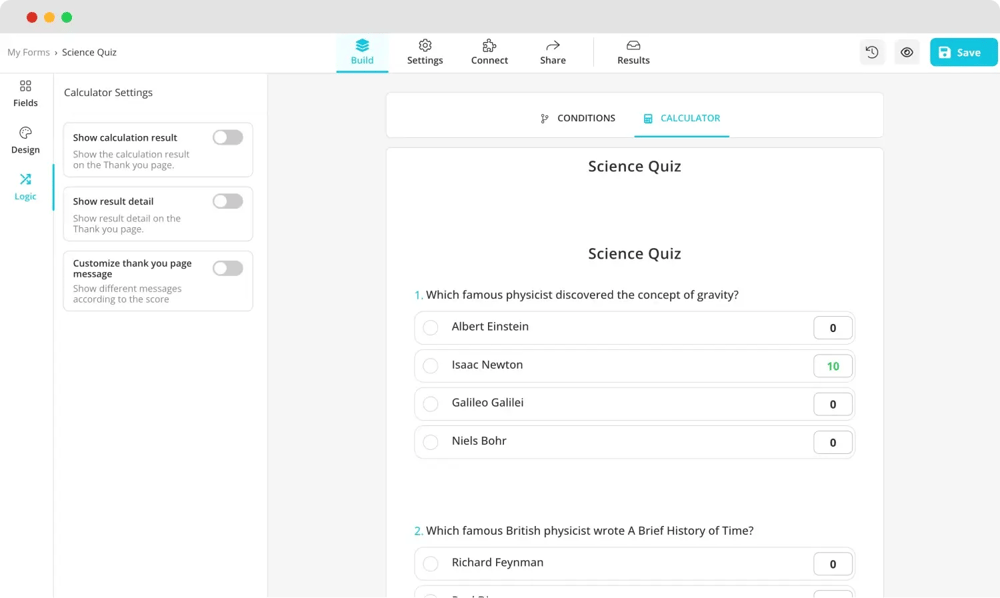The width and height of the screenshot is (1000, 598).
Task: Open the Settings gear tab
Action: point(425,52)
